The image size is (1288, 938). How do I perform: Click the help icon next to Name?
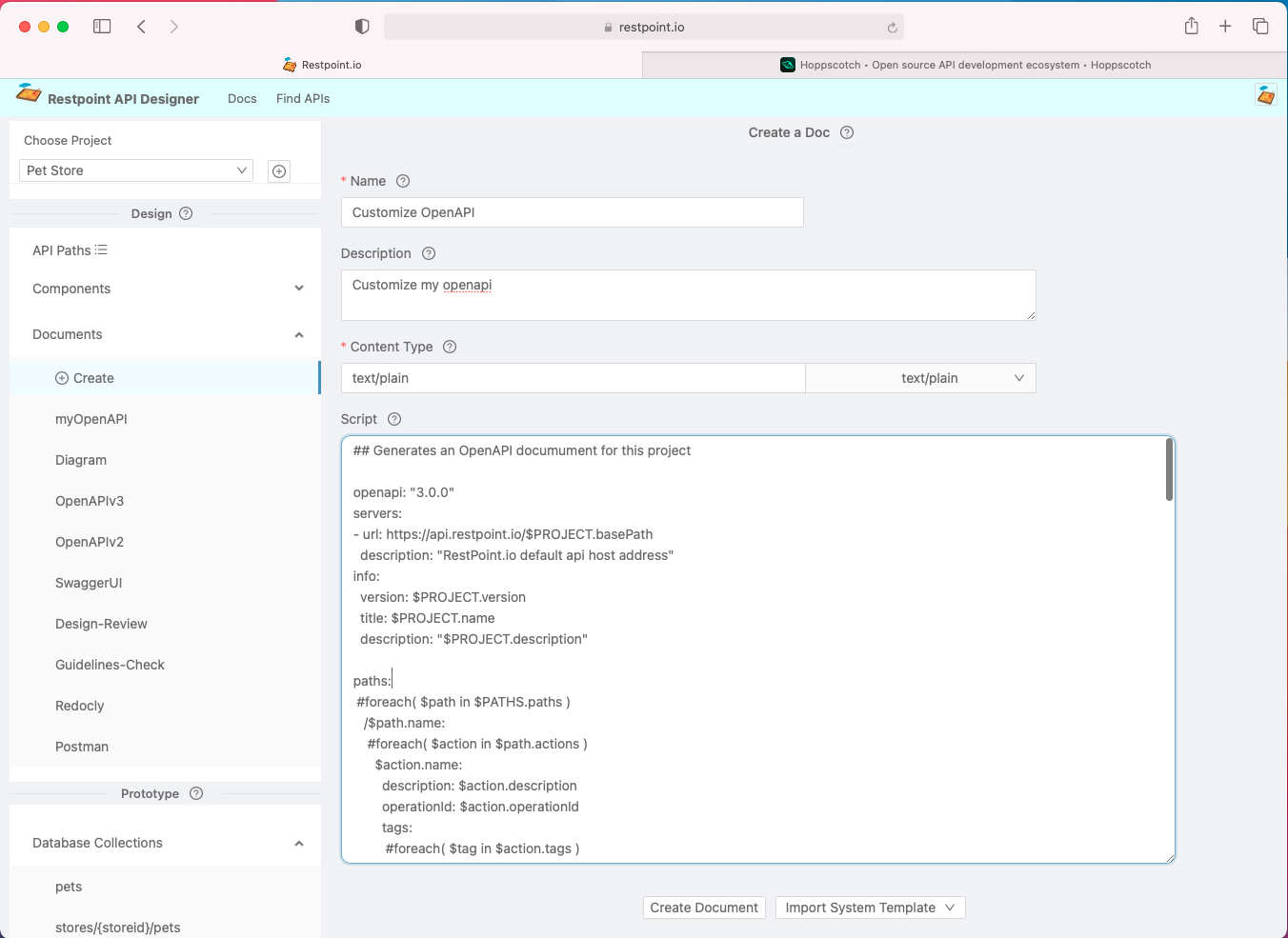(403, 181)
